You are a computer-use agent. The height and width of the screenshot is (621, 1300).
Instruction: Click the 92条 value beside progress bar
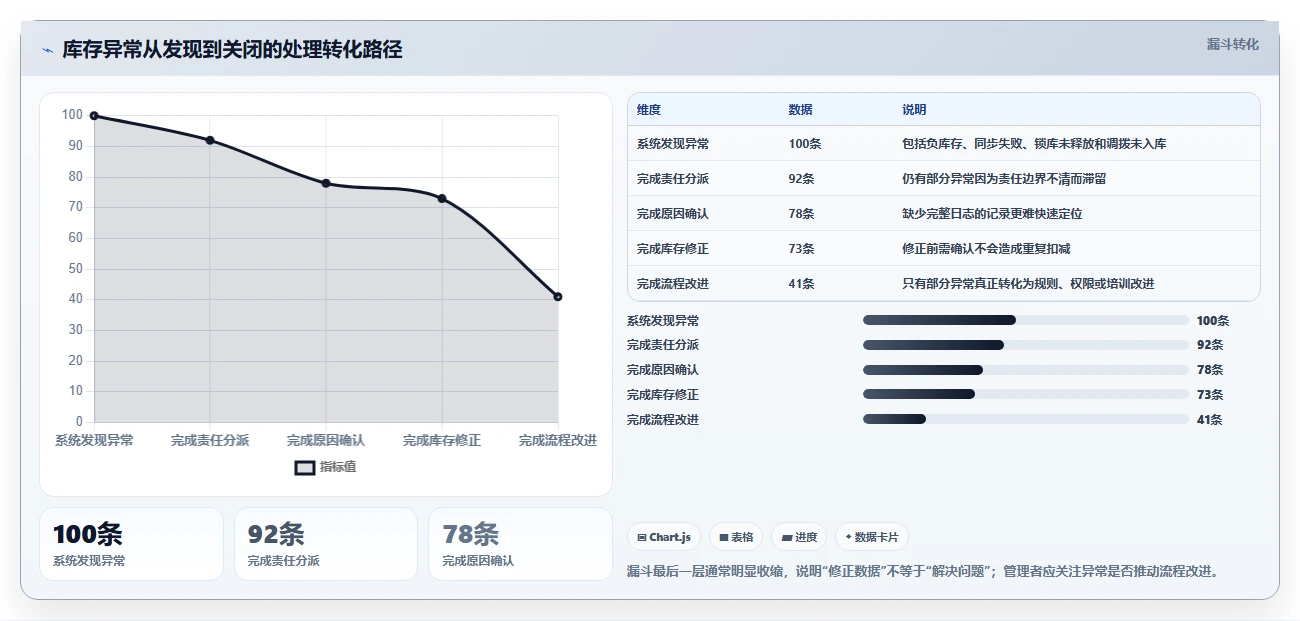pos(1210,345)
